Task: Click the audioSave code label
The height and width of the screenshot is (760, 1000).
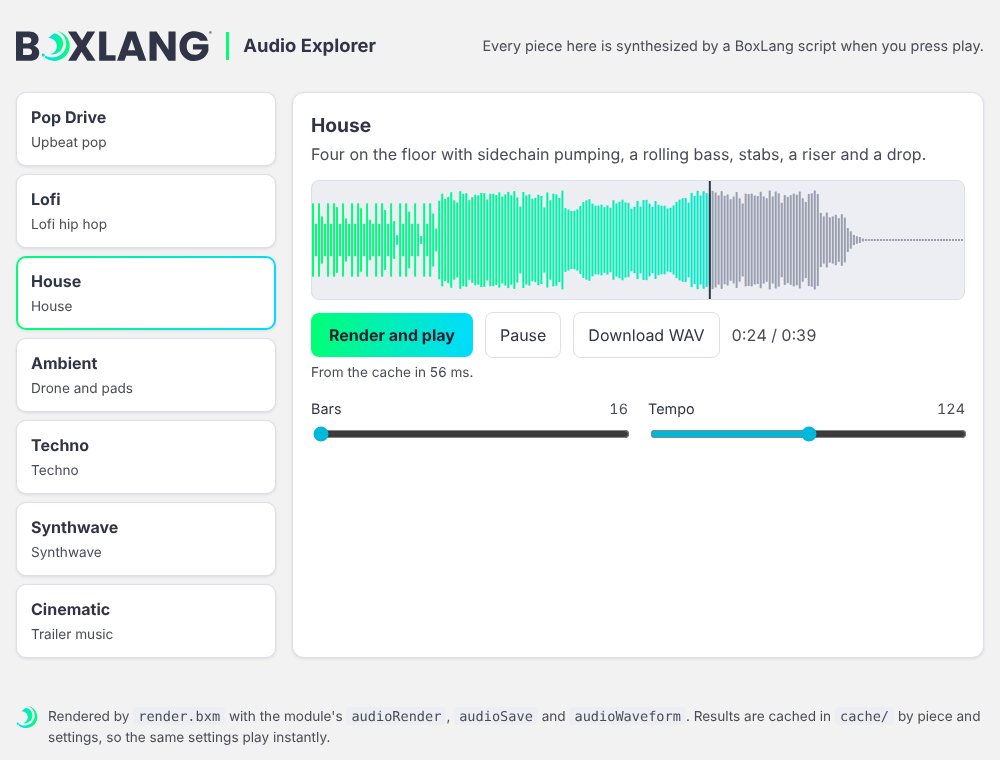Action: [496, 717]
